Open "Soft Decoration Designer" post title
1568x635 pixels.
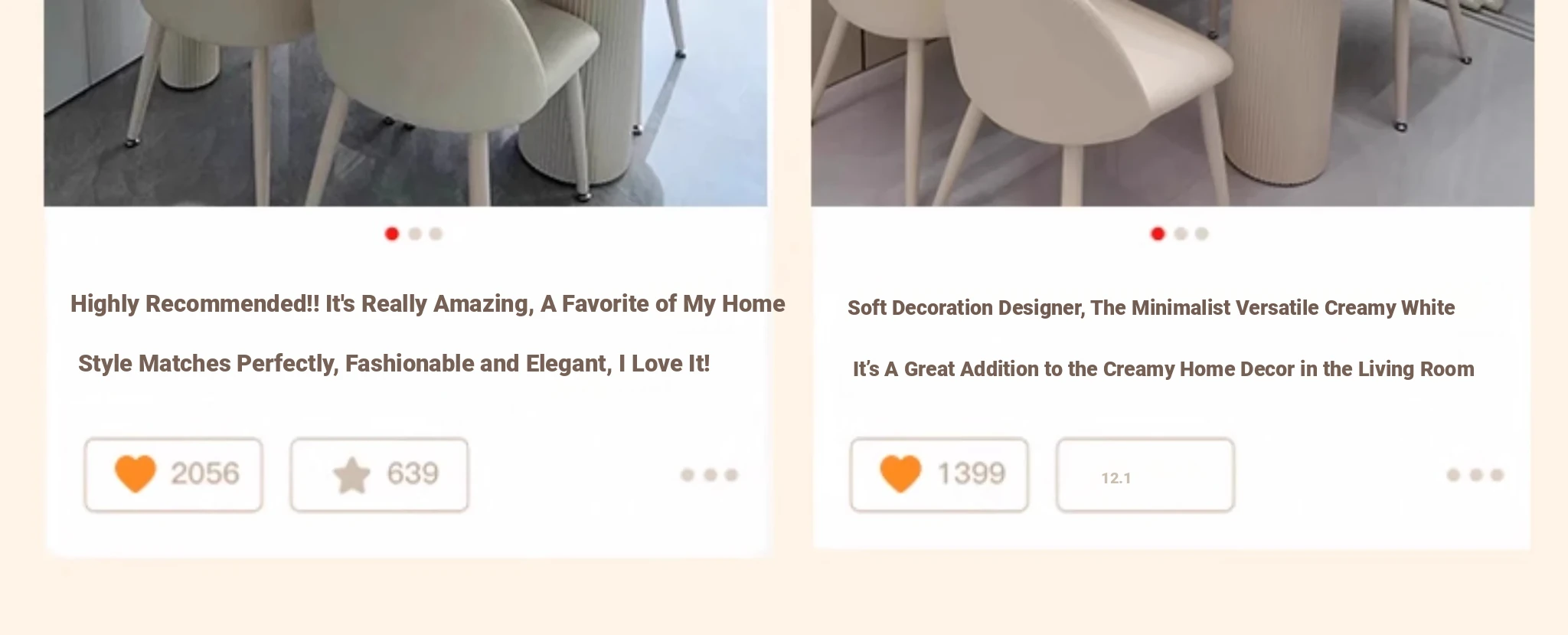(1151, 308)
